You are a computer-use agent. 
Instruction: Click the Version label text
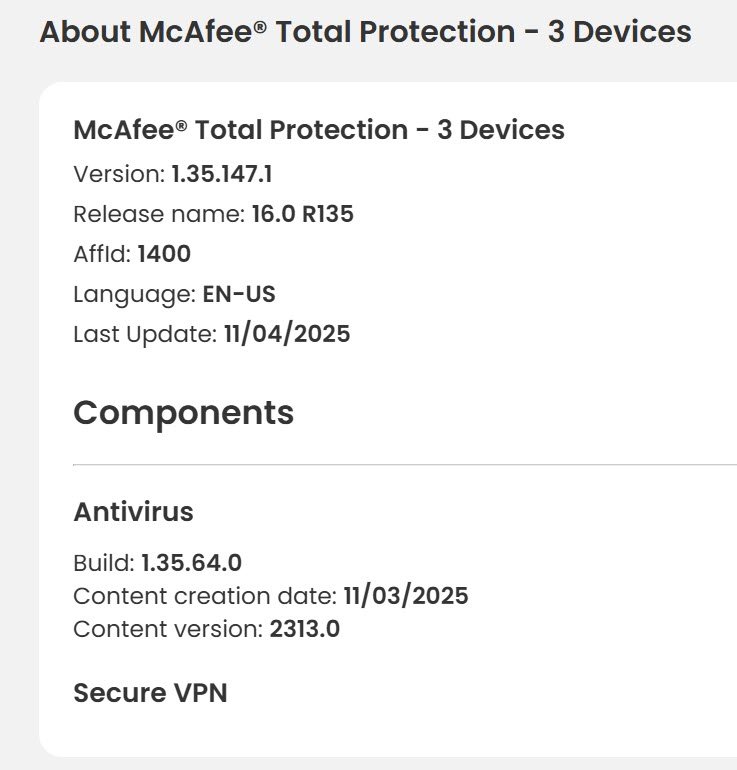(118, 174)
